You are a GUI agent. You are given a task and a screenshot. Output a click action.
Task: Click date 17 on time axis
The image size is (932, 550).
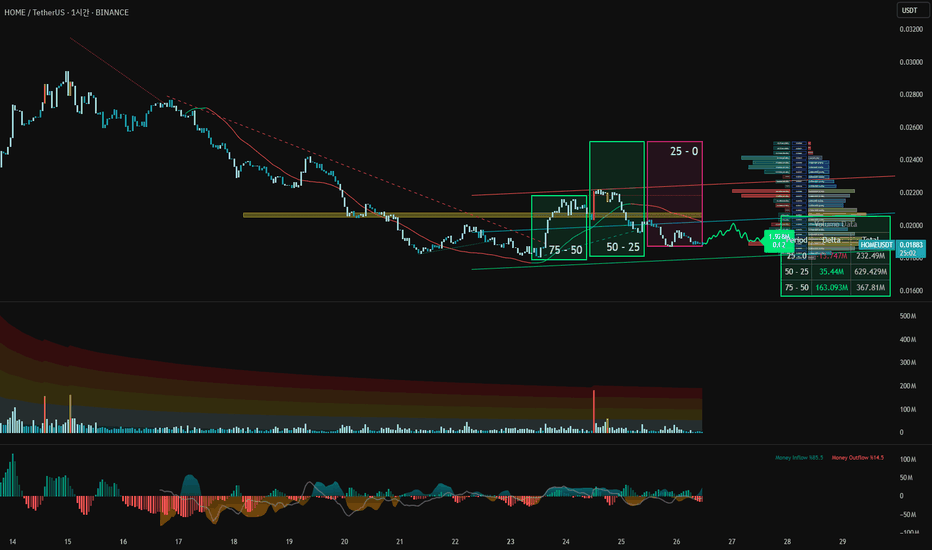point(178,542)
